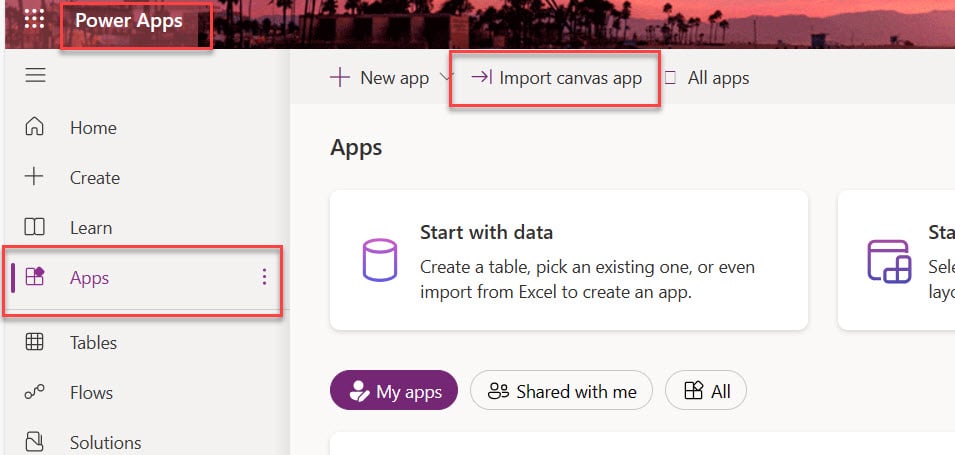The height and width of the screenshot is (455, 955).
Task: Select the All filter pill
Action: [x=706, y=390]
